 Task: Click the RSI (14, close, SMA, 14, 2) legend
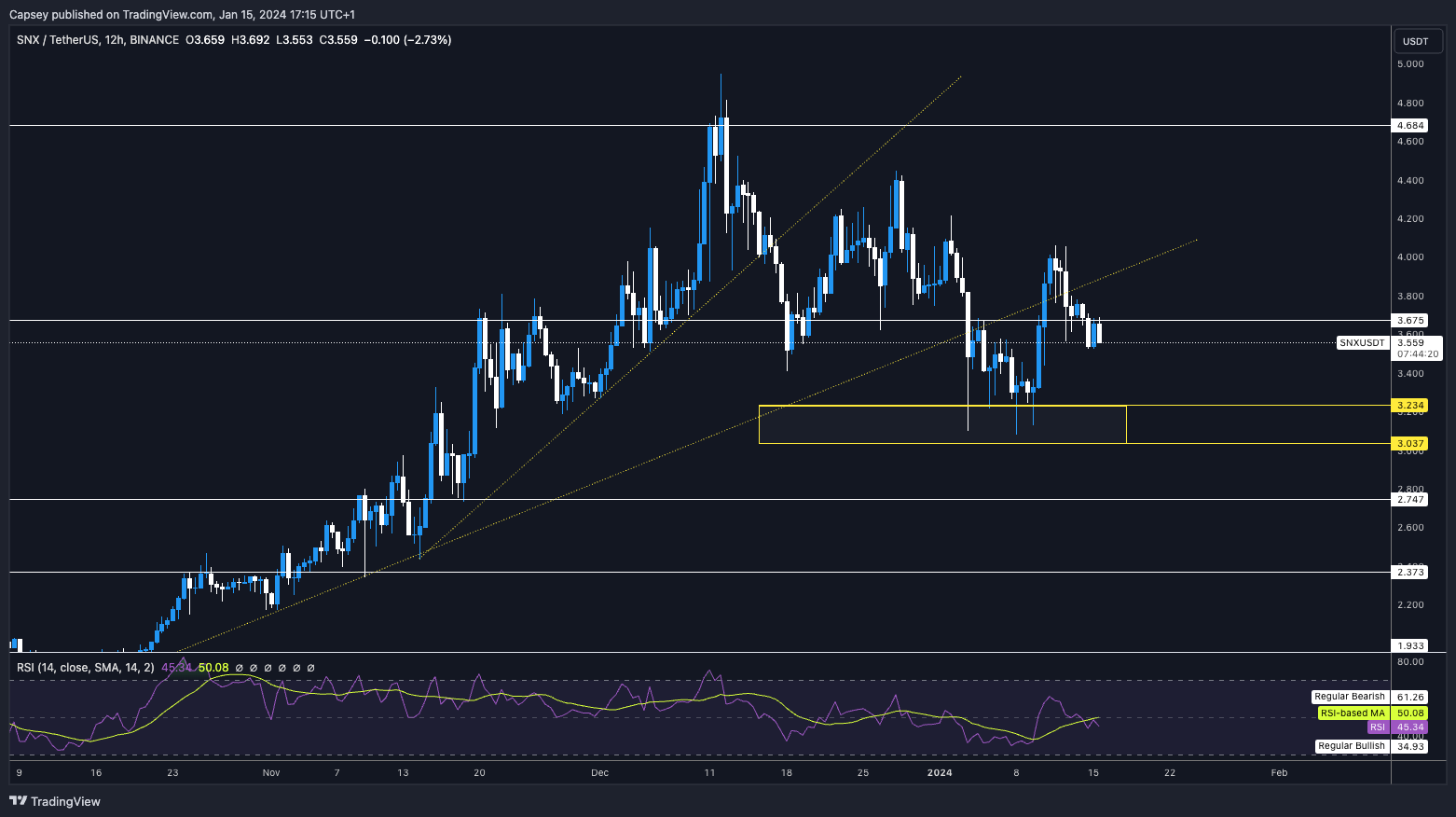pyautogui.click(x=85, y=668)
